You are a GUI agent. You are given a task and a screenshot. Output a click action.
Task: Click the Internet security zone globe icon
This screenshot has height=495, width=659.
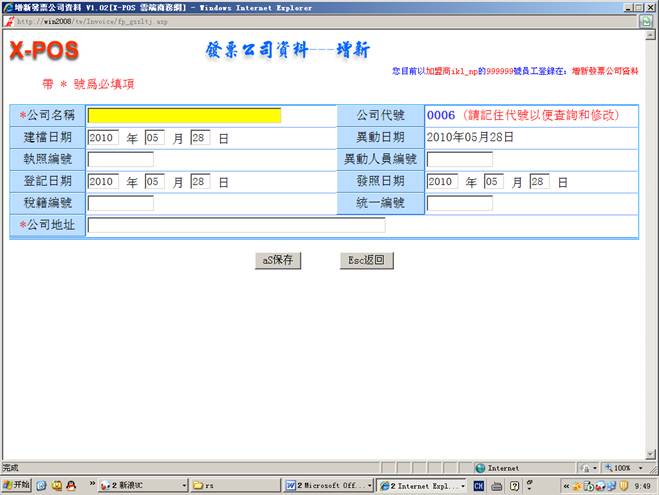point(481,468)
